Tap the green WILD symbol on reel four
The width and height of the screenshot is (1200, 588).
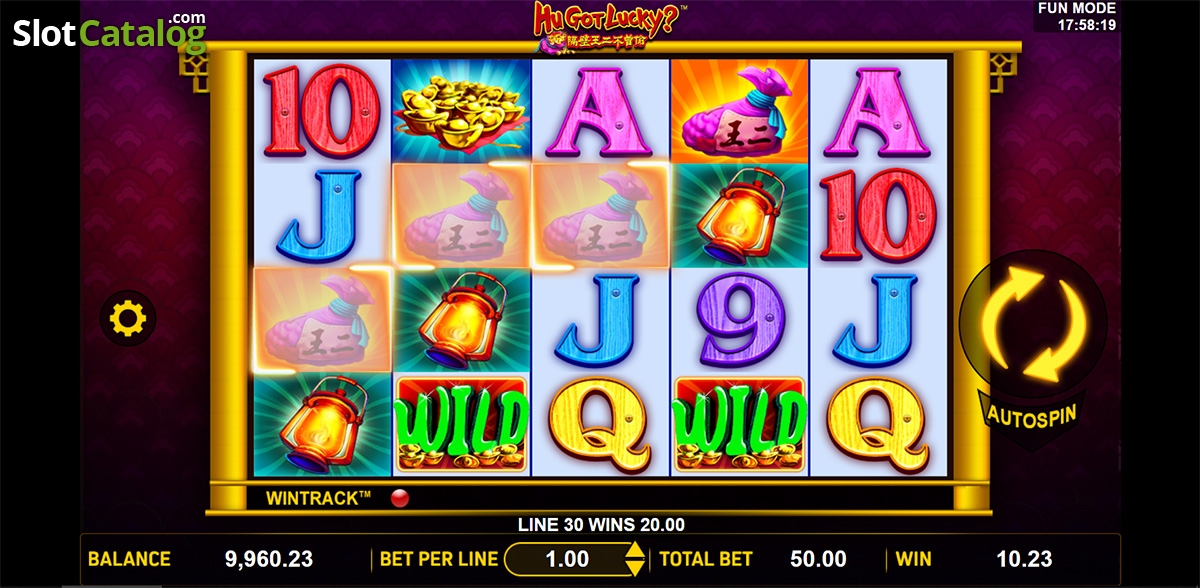click(x=739, y=424)
